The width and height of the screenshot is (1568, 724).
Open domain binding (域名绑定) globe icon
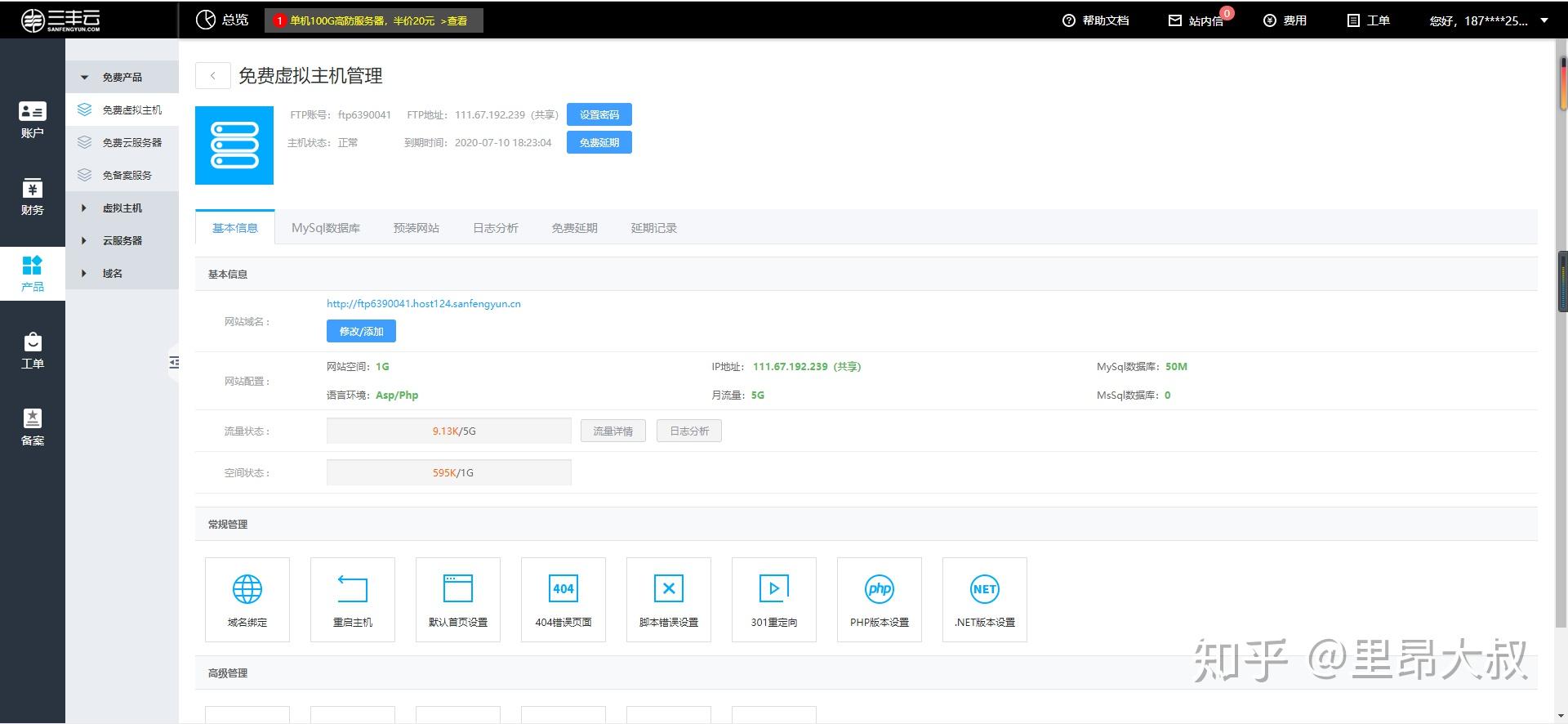[247, 588]
